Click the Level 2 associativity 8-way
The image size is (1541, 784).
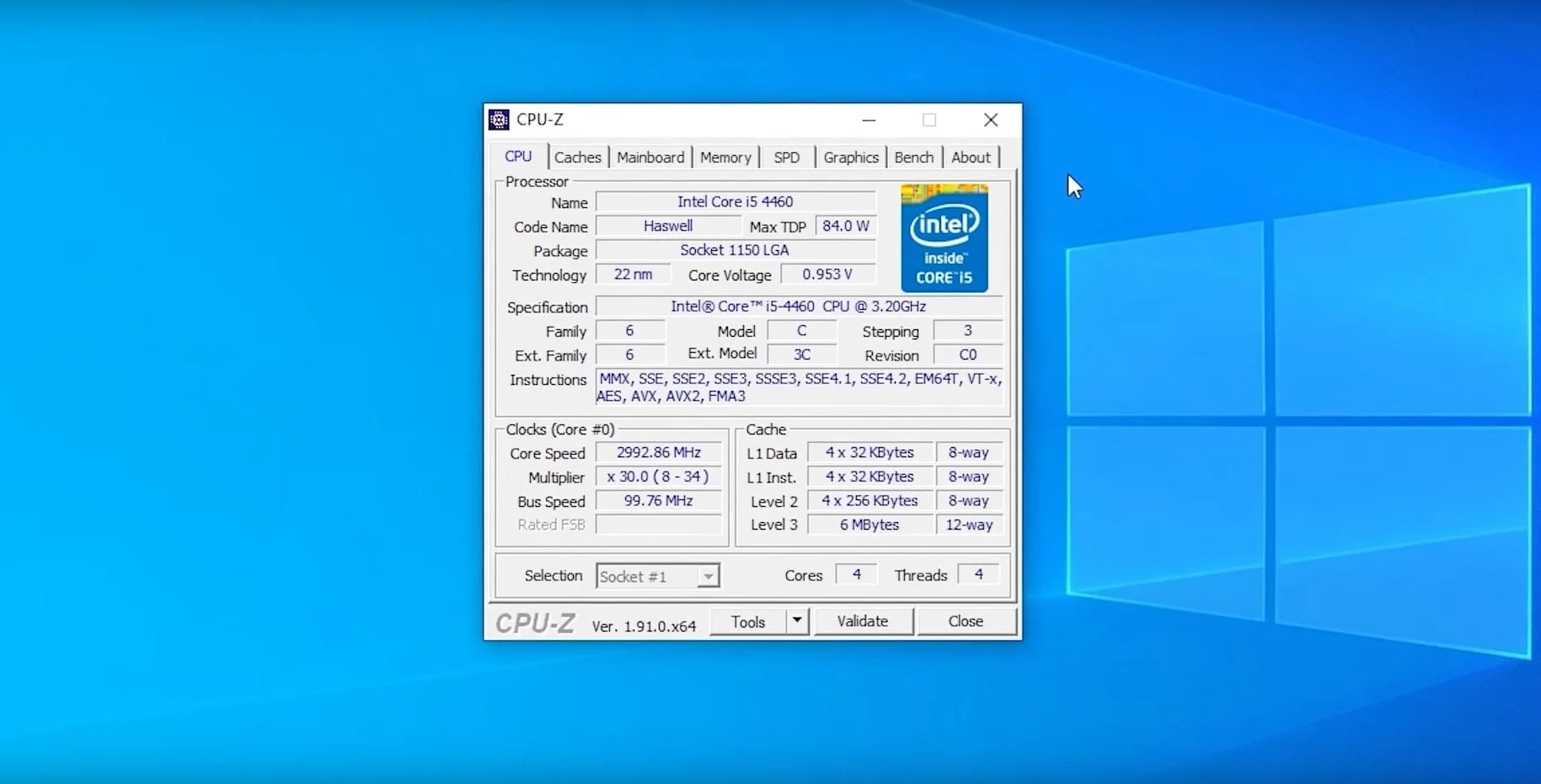pos(969,500)
